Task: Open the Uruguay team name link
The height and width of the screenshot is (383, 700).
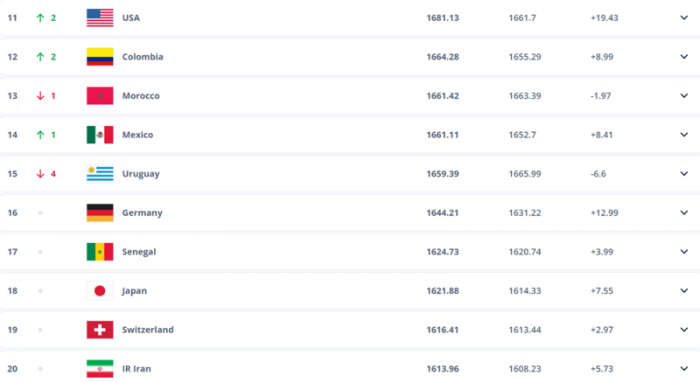Action: pos(141,174)
